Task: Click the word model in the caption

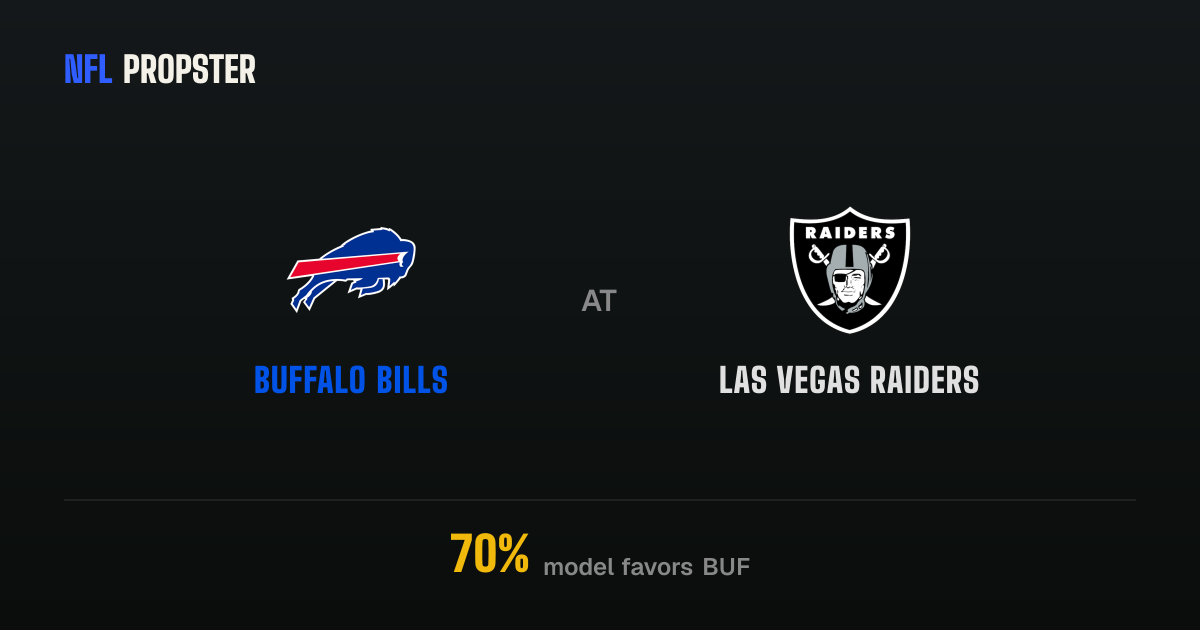Action: click(577, 567)
